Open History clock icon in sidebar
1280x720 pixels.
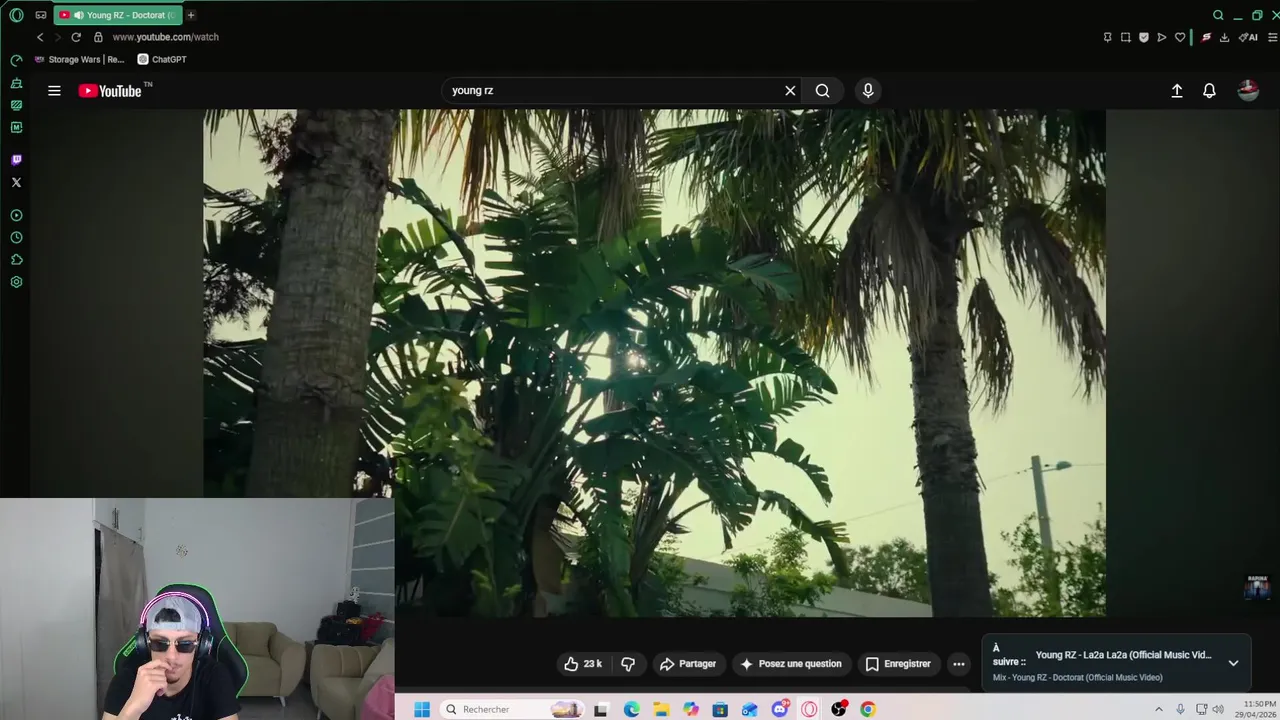(16, 238)
